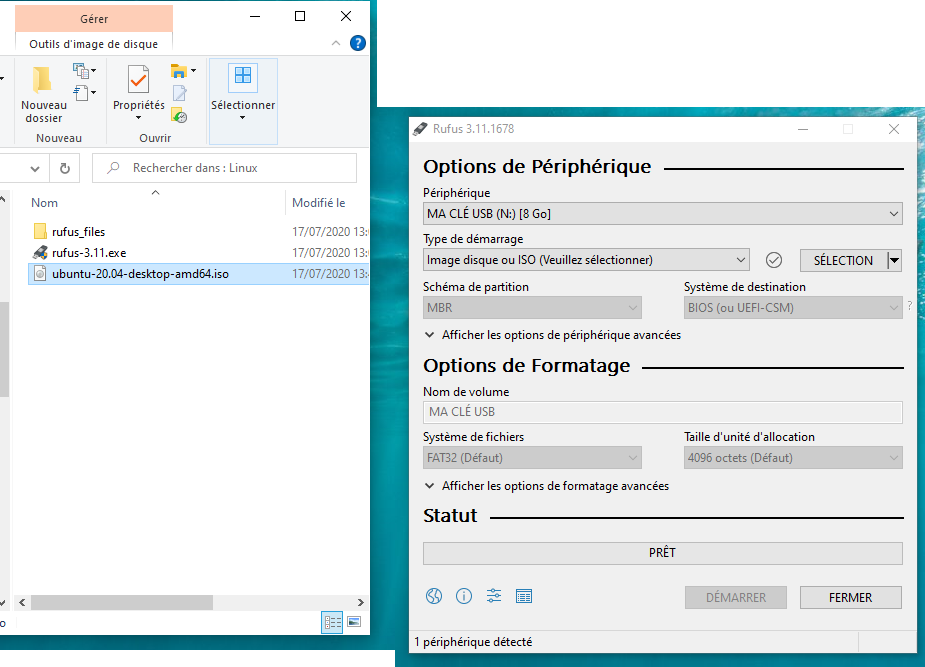Viewport: 925px width, 667px height.
Task: Open the Système de destination dropdown
Action: click(793, 308)
